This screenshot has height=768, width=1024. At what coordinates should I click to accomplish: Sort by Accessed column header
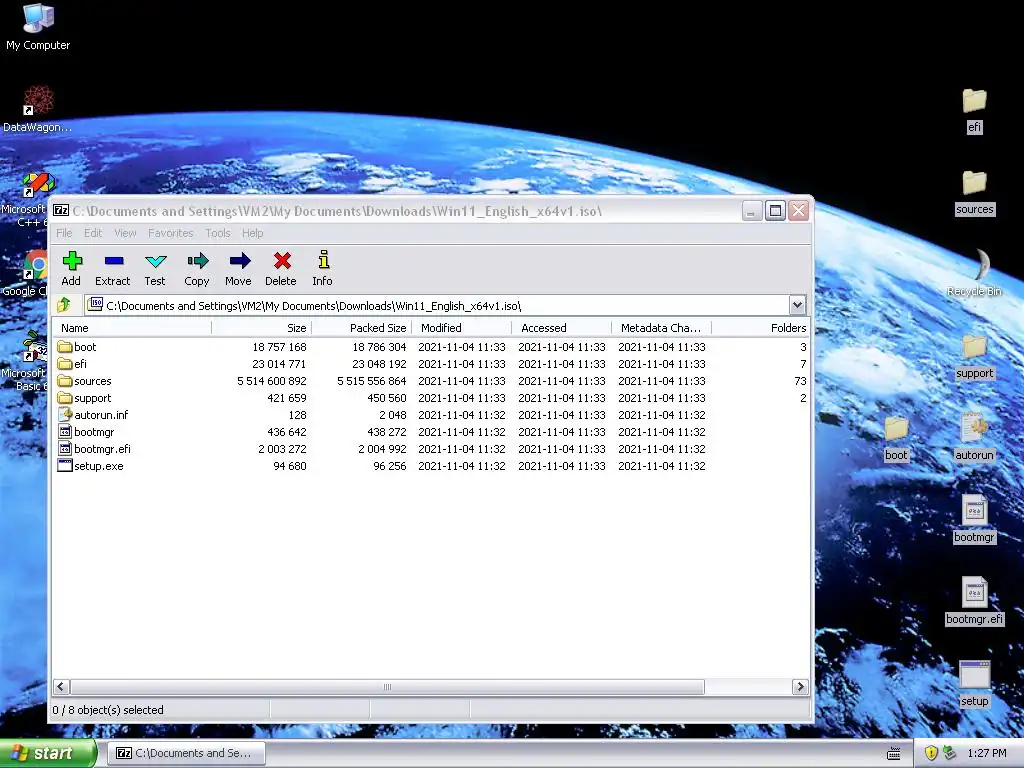click(562, 328)
